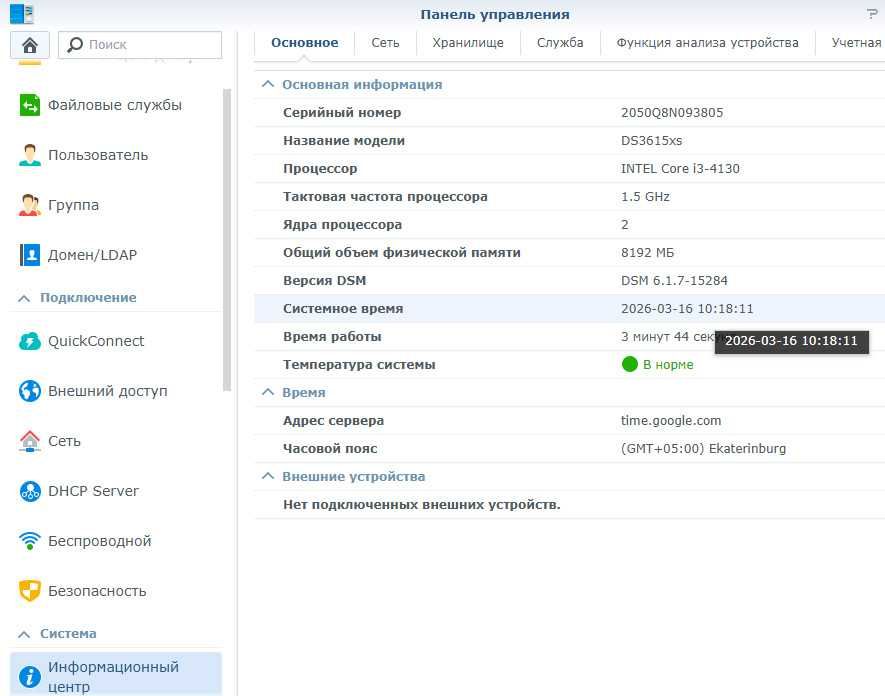Click the Нет подключенных внешних устройств message
This screenshot has height=696, width=885.
(x=422, y=505)
